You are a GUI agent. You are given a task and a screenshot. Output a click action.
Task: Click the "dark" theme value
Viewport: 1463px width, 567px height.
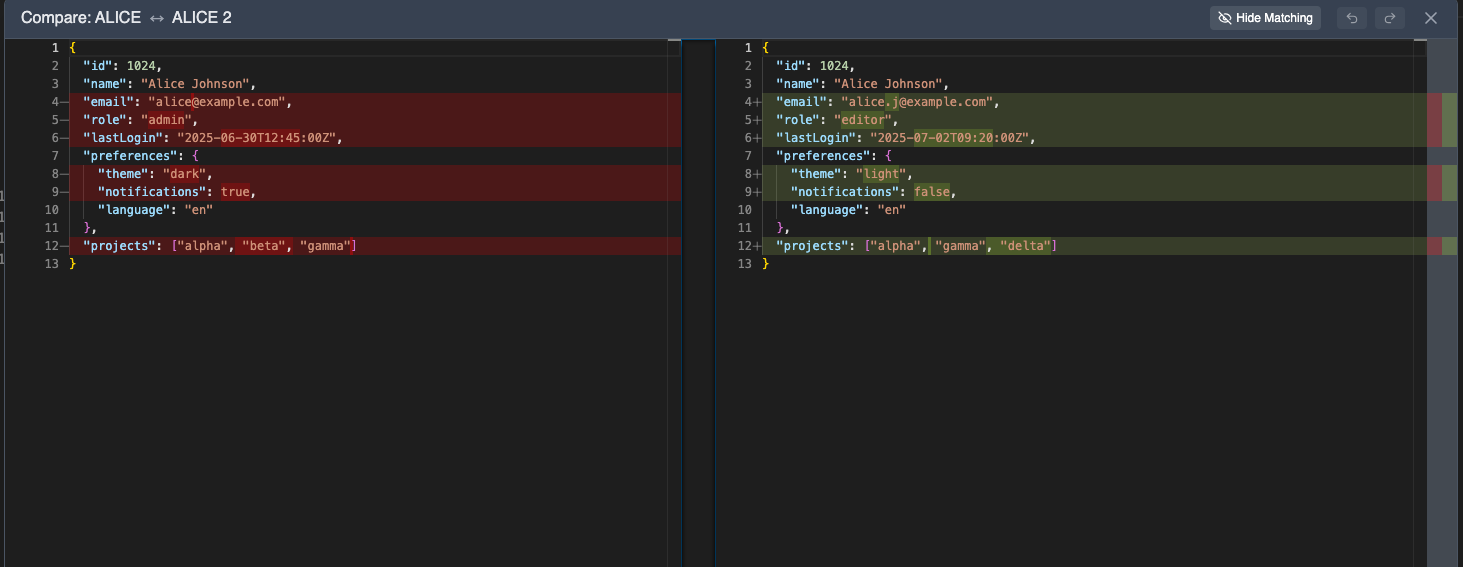click(186, 174)
